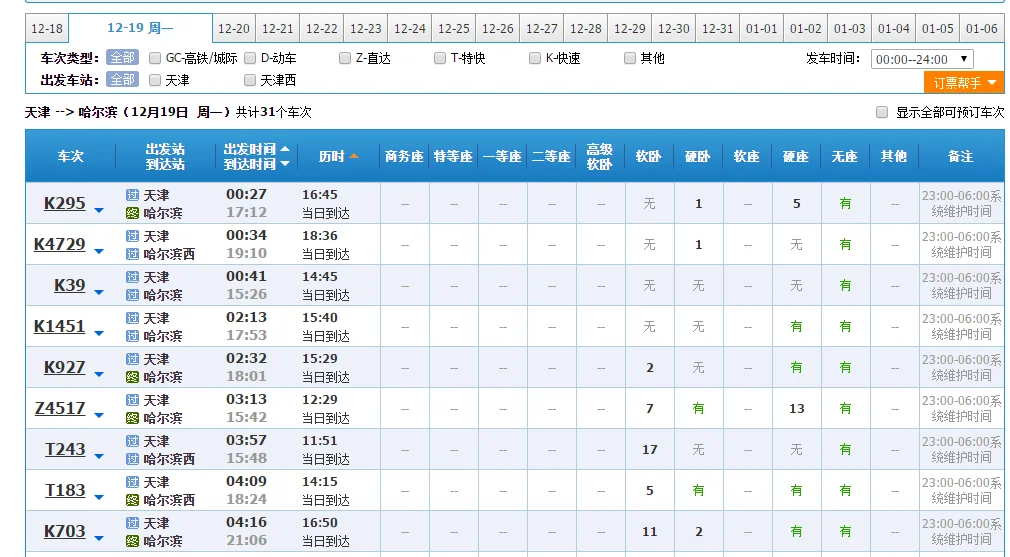Check the D-动车 train type box
The width and height of the screenshot is (1010, 557).
click(250, 59)
